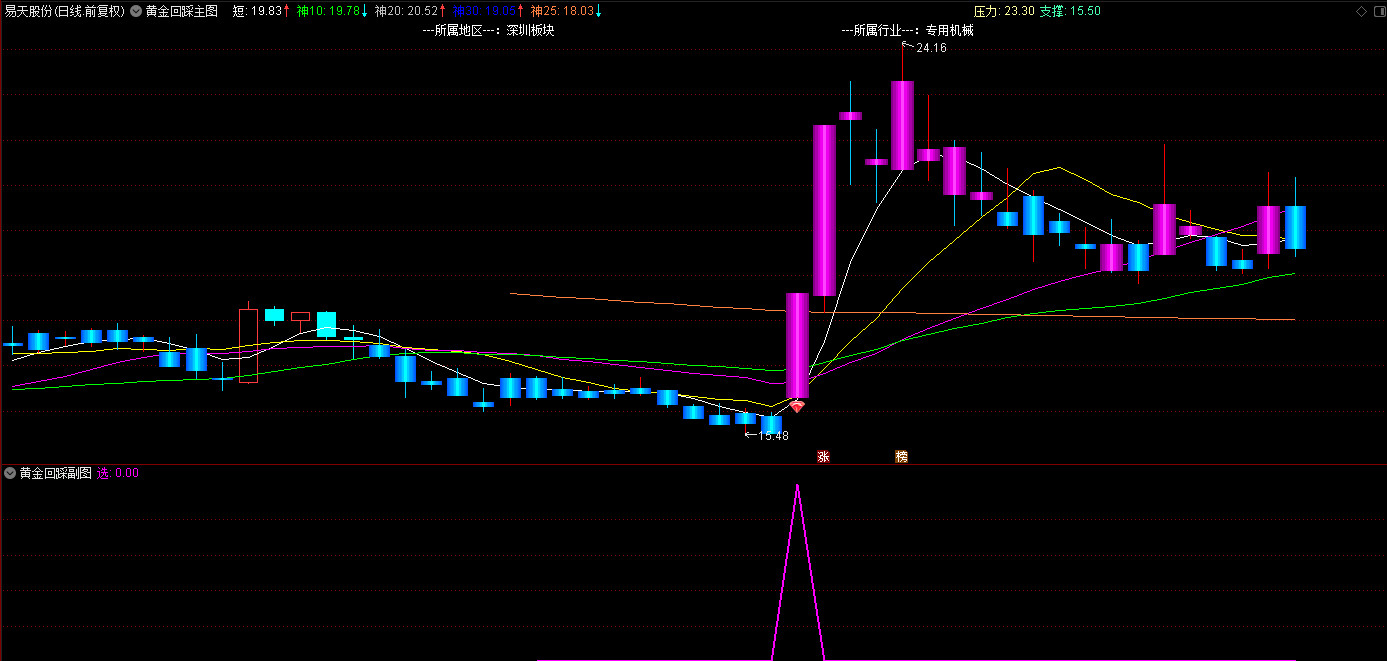Image resolution: width=1387 pixels, height=661 pixels.
Task: Click the 涨 event marker icon
Action: pos(823,457)
